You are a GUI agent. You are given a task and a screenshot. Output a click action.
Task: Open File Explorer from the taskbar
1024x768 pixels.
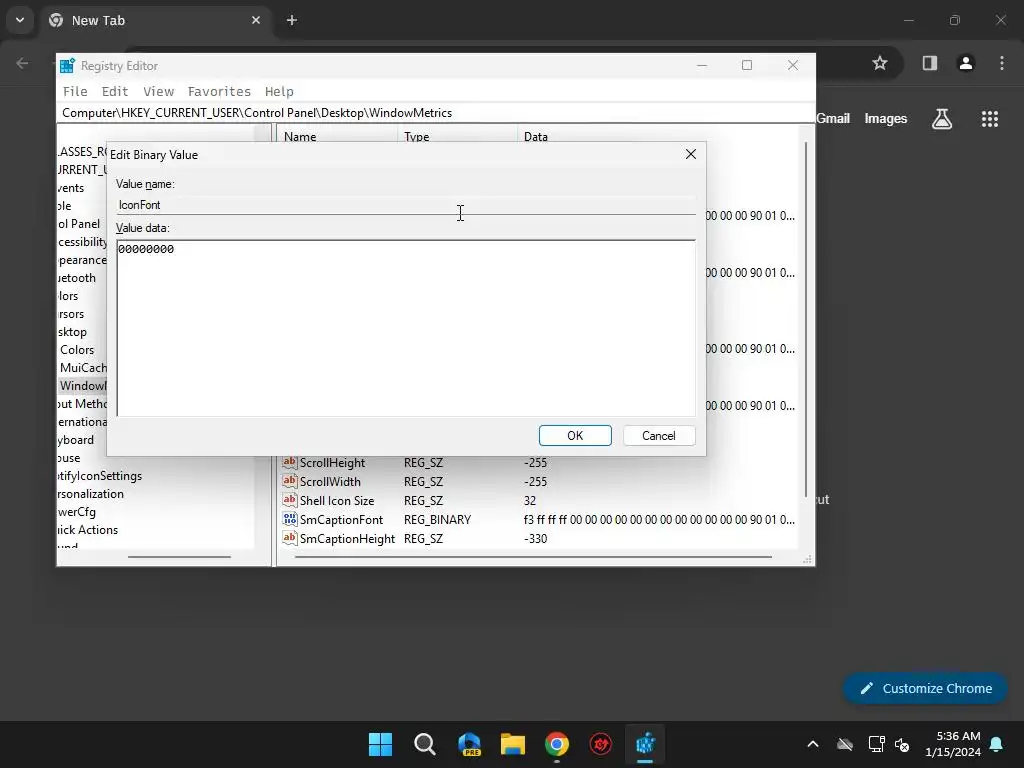tap(513, 744)
